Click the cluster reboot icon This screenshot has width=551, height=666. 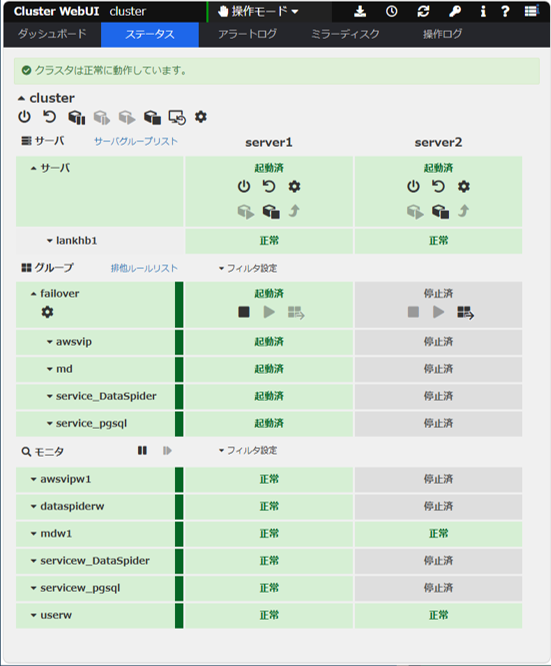pos(50,117)
